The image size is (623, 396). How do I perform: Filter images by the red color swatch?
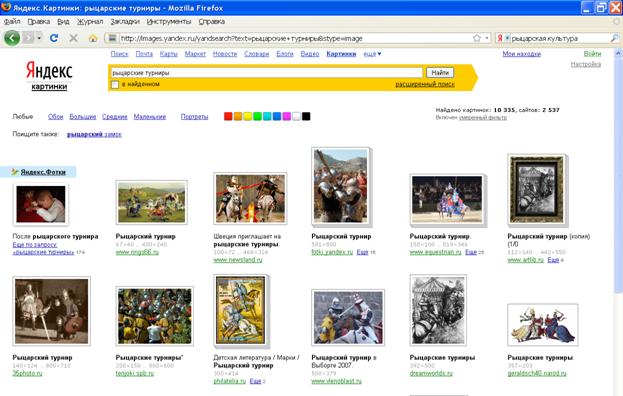click(x=228, y=116)
